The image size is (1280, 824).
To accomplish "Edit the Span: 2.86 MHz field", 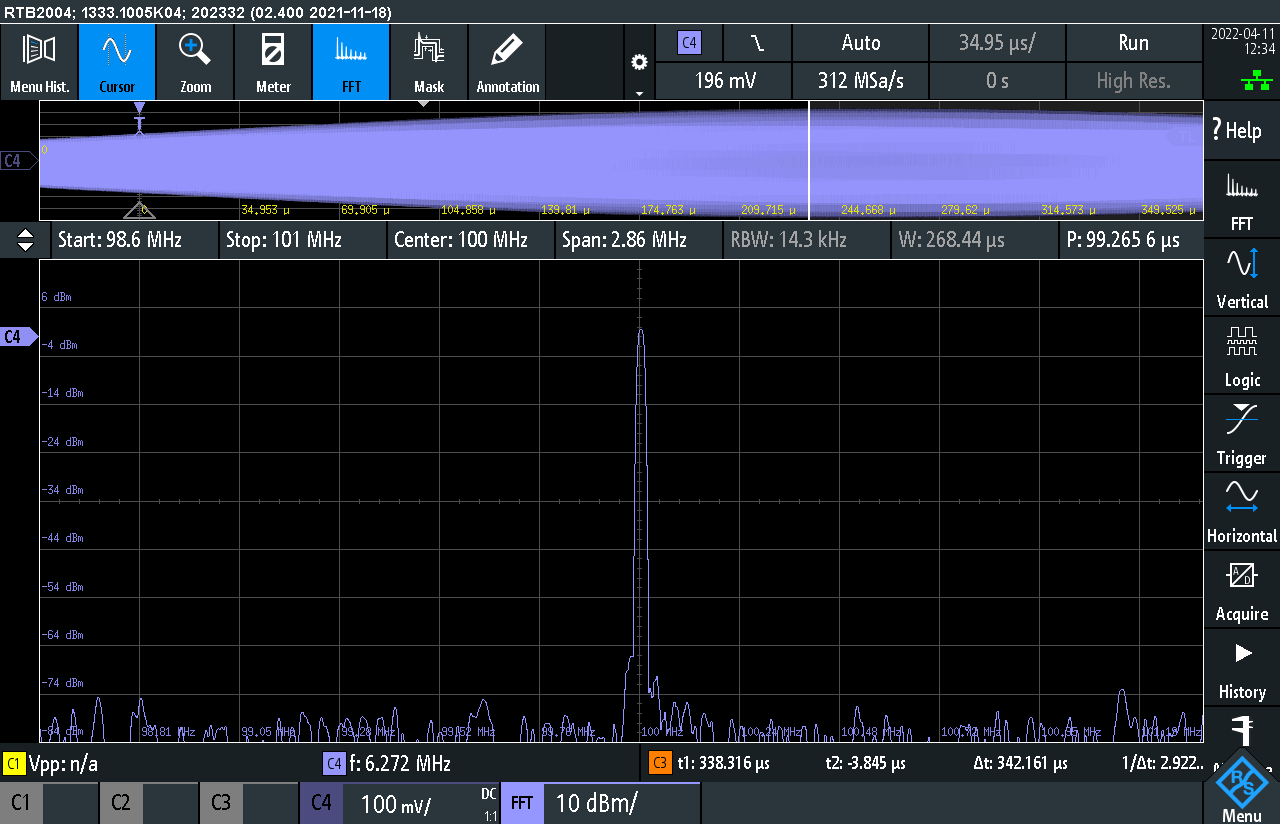I will point(637,240).
